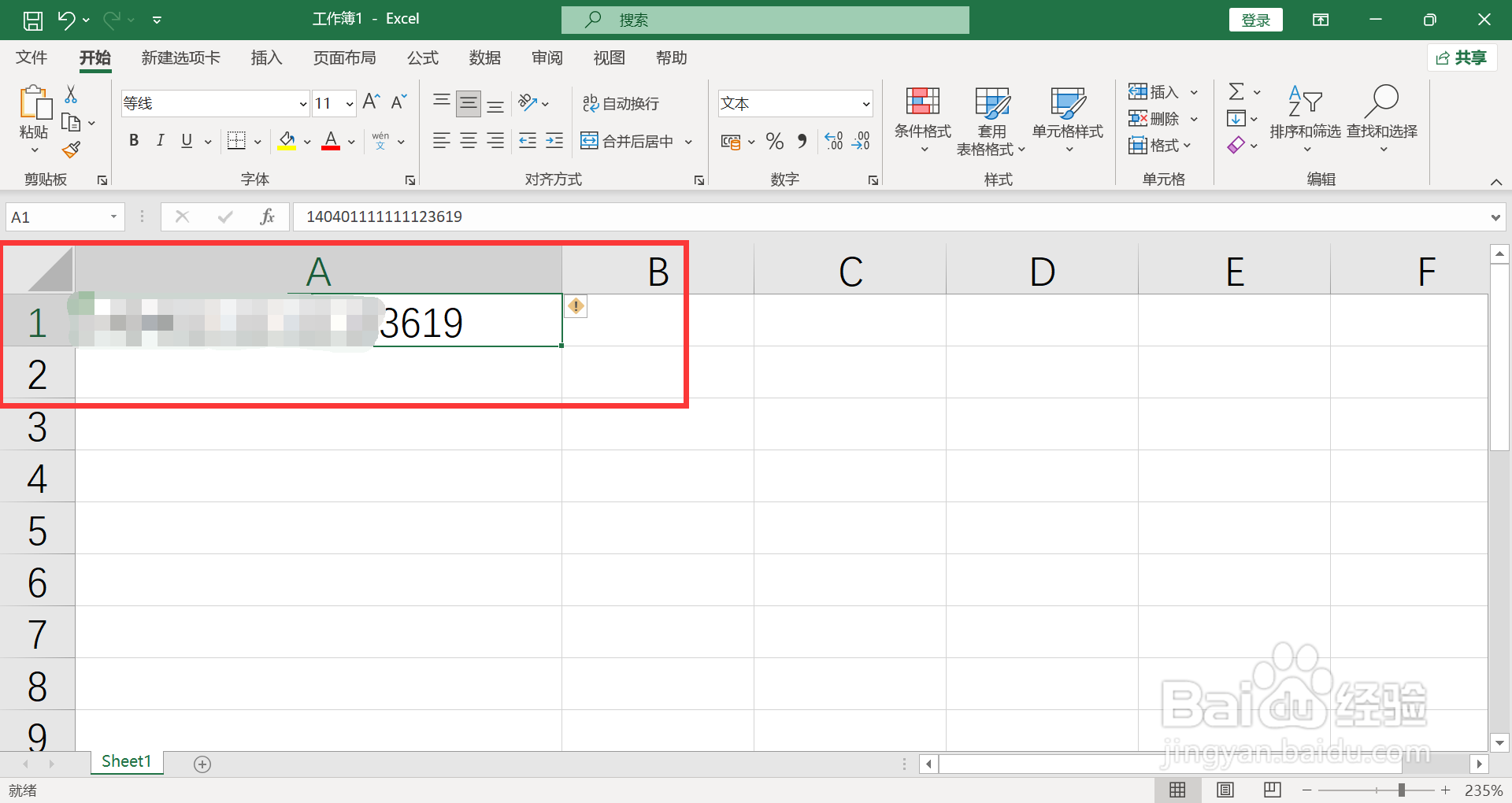Open the 文件 tab

(31, 57)
